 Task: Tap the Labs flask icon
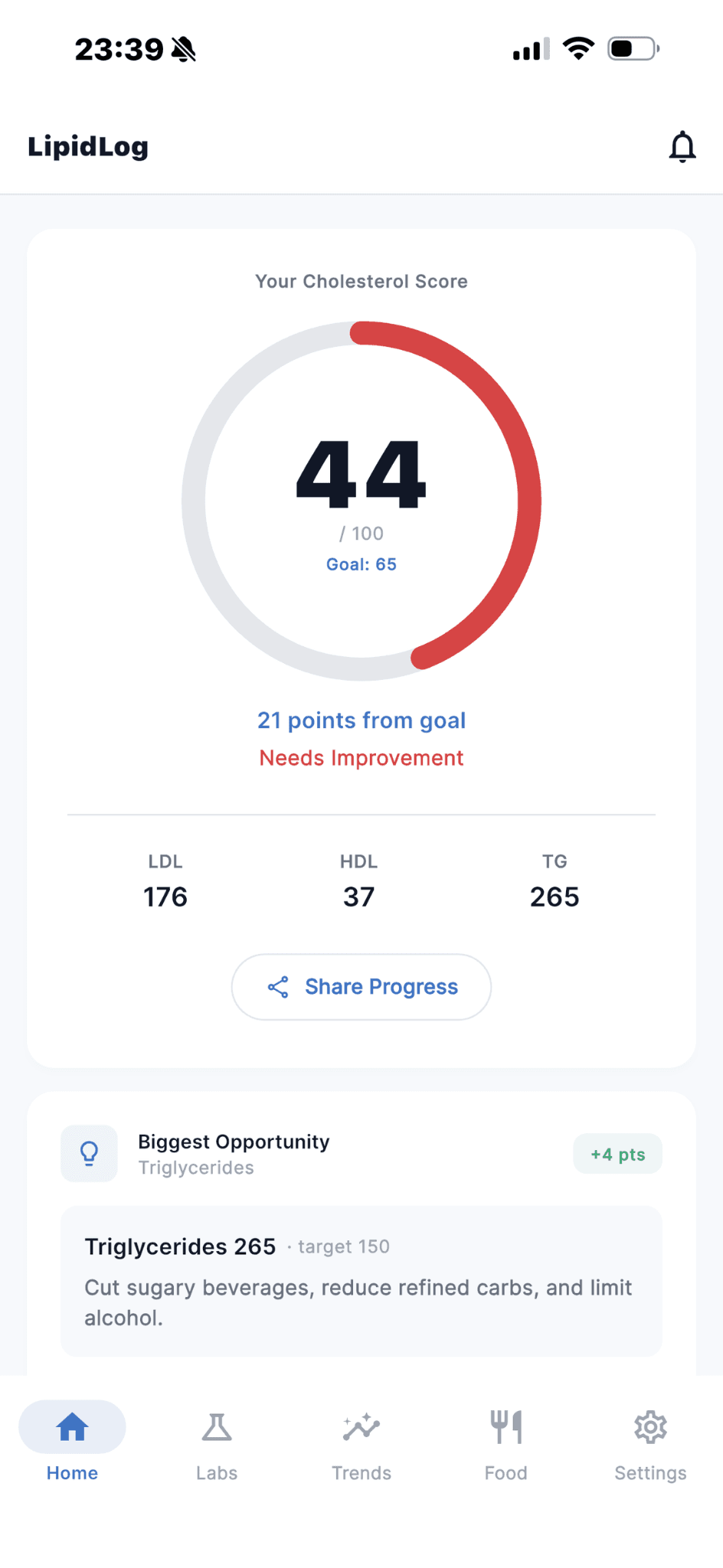pos(217,1427)
